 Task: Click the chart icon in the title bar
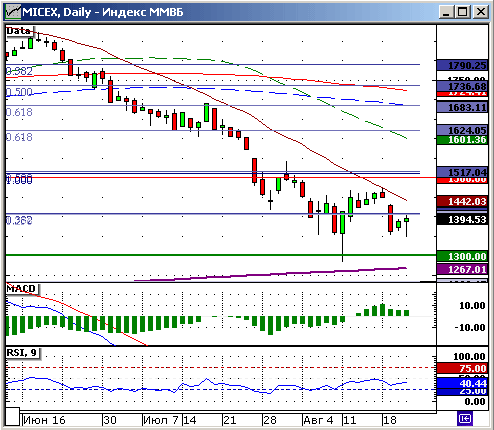tap(13, 12)
